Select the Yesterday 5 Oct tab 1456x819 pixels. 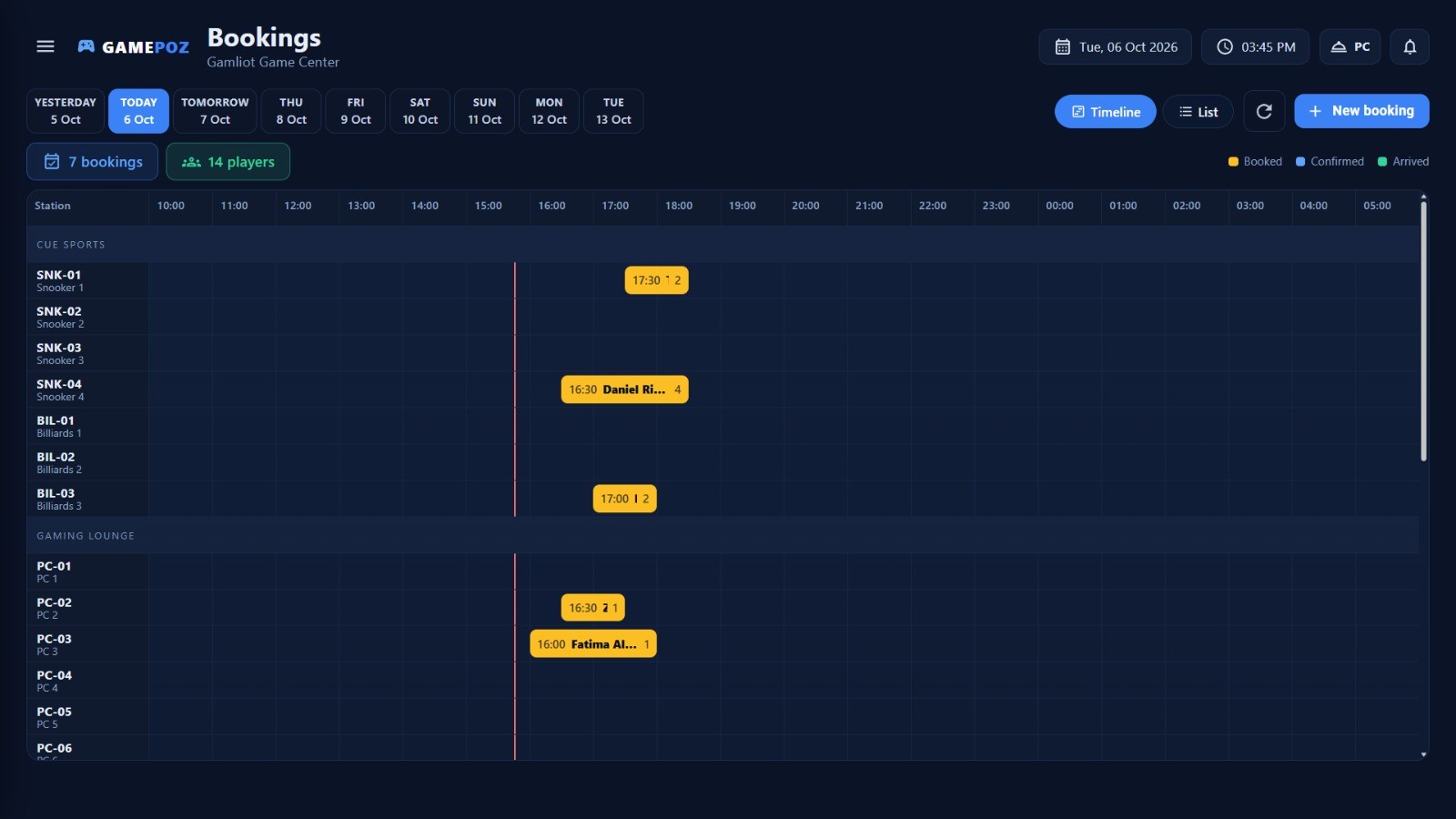pos(66,111)
